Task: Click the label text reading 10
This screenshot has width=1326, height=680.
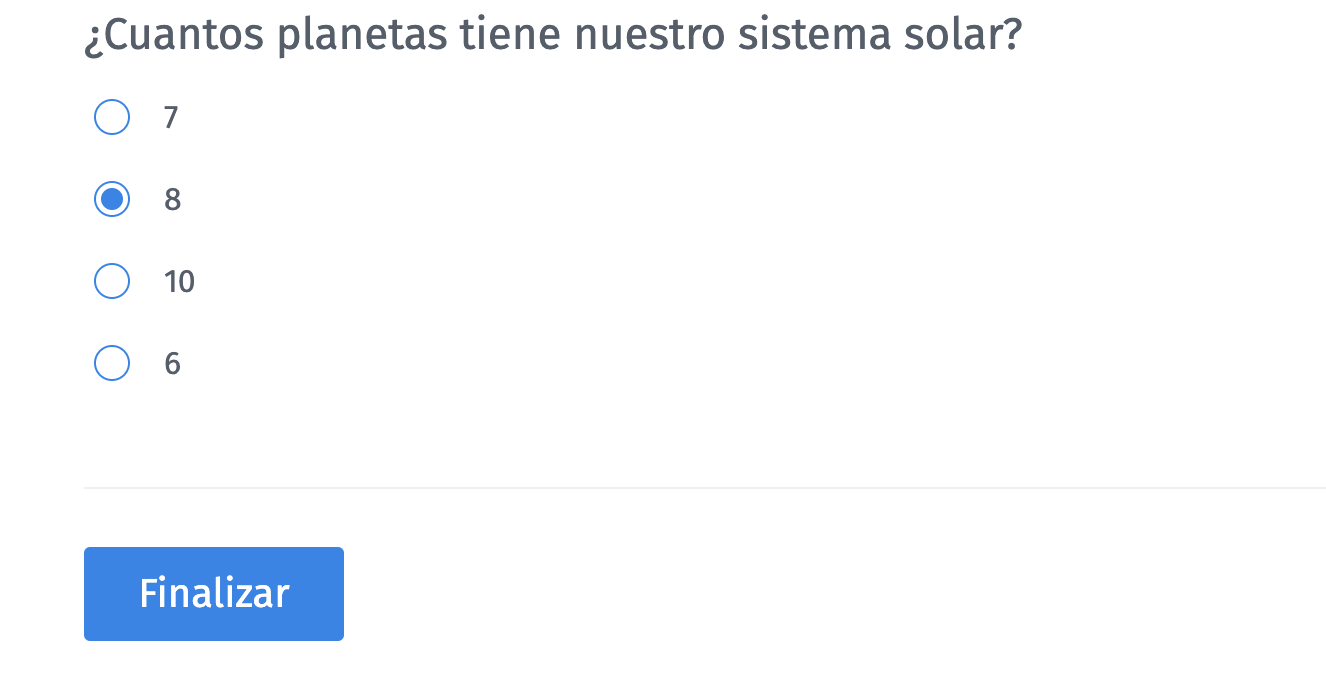Action: [178, 281]
